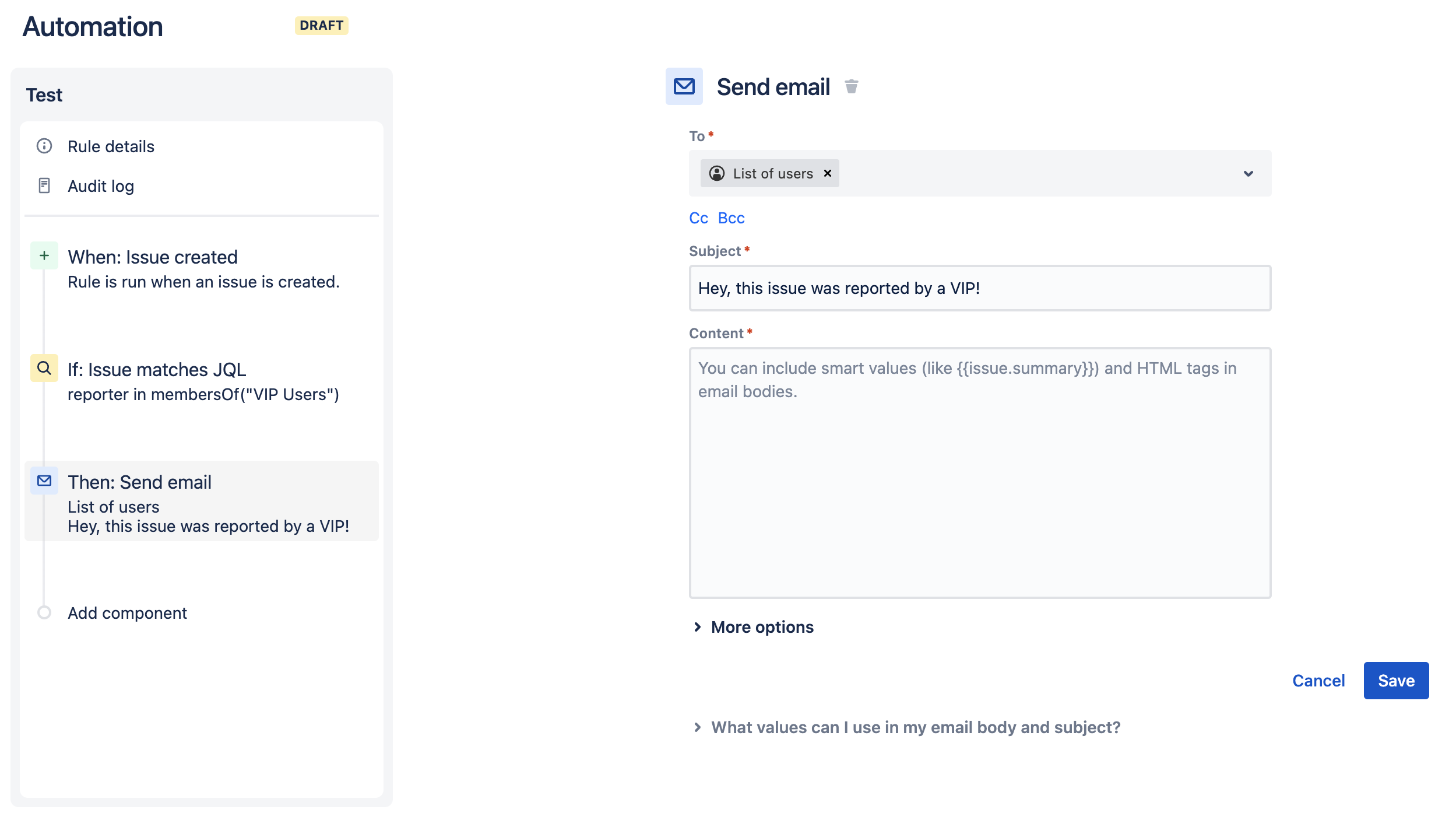The width and height of the screenshot is (1456, 813).
Task: Select the If: Issue matches JQL condition
Action: 157,369
